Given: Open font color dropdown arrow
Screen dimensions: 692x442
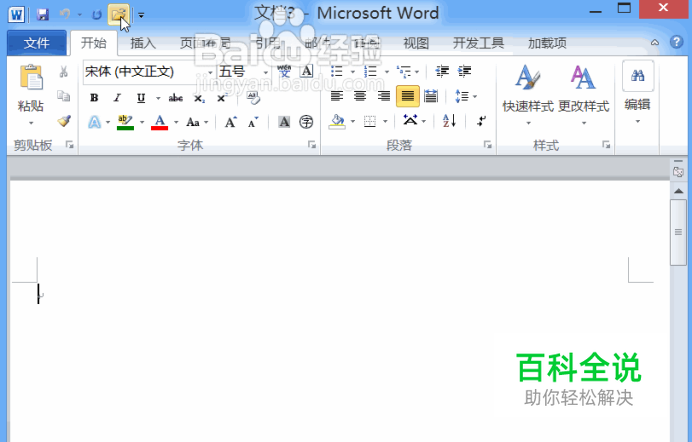Looking at the screenshot, I should 176,122.
